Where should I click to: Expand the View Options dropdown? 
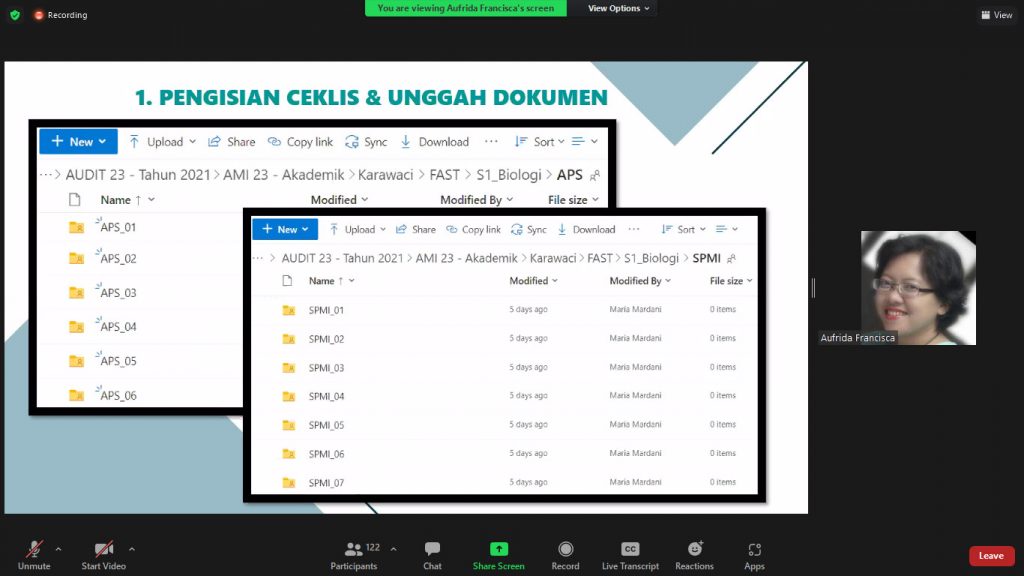pyautogui.click(x=619, y=8)
